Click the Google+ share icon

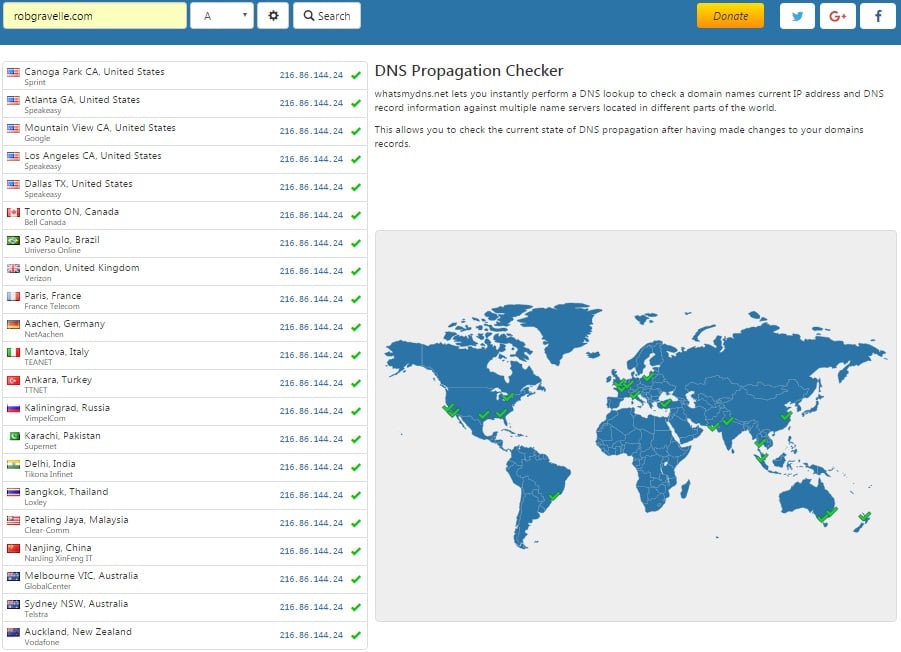click(x=837, y=15)
